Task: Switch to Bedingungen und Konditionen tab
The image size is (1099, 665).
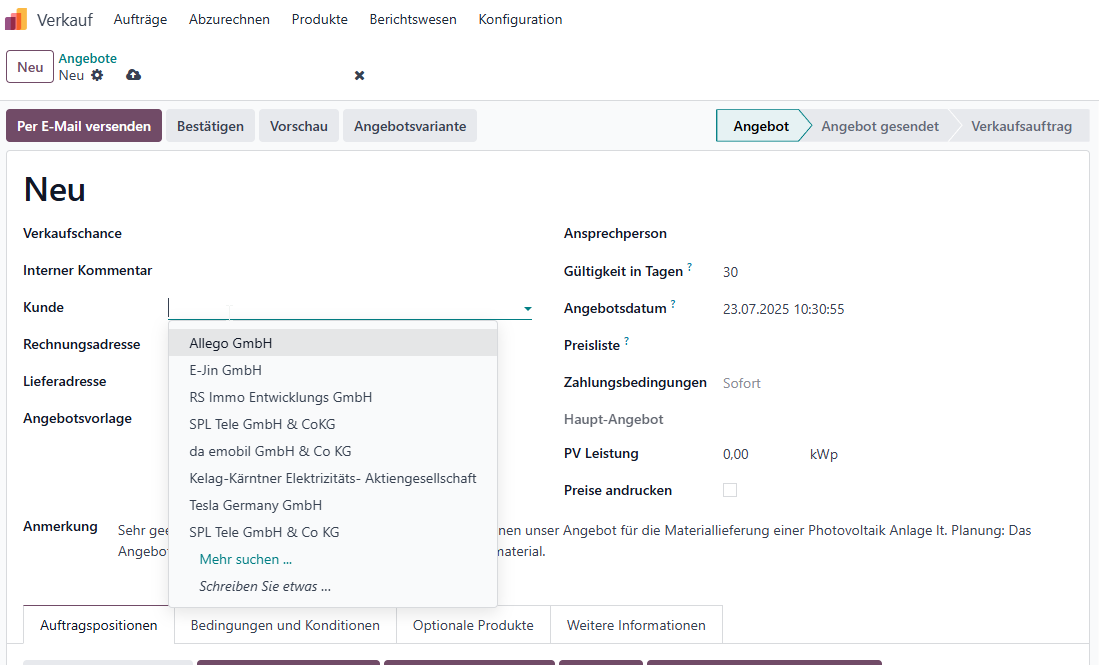Action: click(285, 625)
